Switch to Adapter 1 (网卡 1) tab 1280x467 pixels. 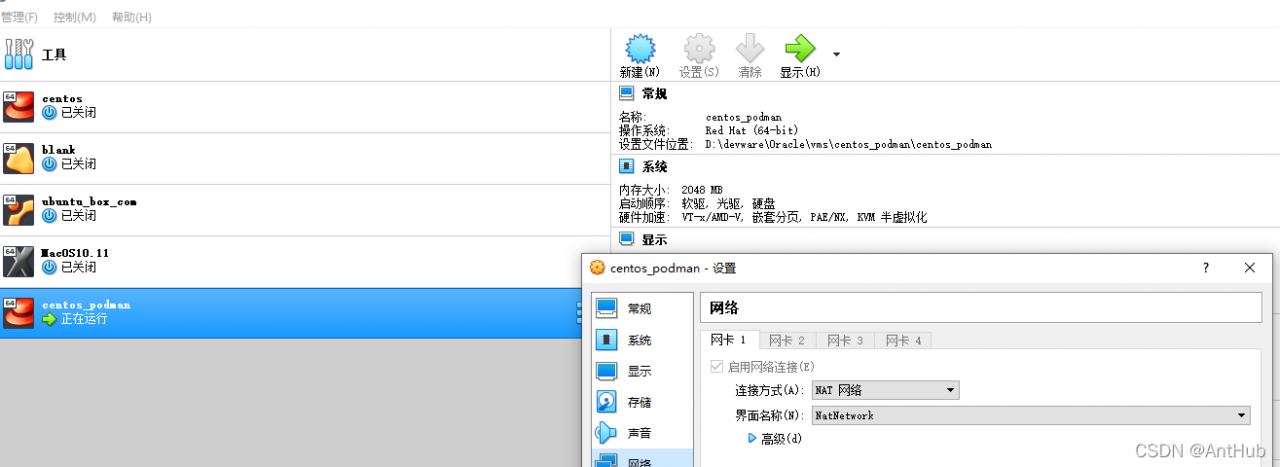coord(729,341)
